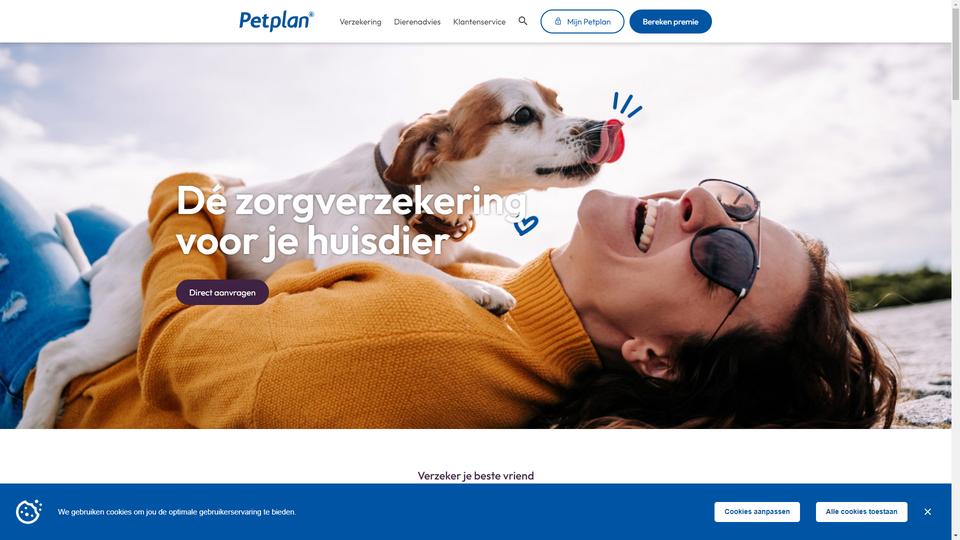Viewport: 960px width, 540px height.
Task: Dismiss the cookie banner with the X
Action: pyautogui.click(x=928, y=512)
